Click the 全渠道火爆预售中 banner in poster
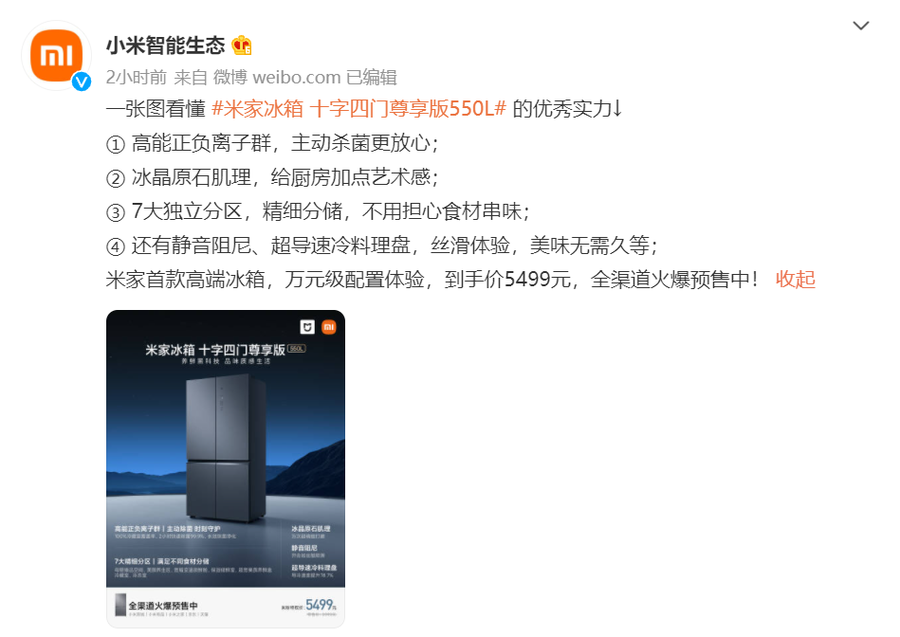This screenshot has height=637, width=900. pyautogui.click(x=163, y=605)
